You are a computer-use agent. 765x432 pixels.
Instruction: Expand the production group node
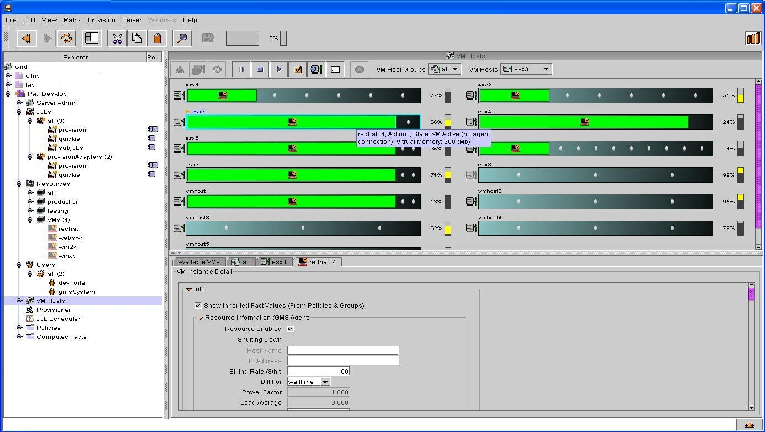(x=30, y=202)
